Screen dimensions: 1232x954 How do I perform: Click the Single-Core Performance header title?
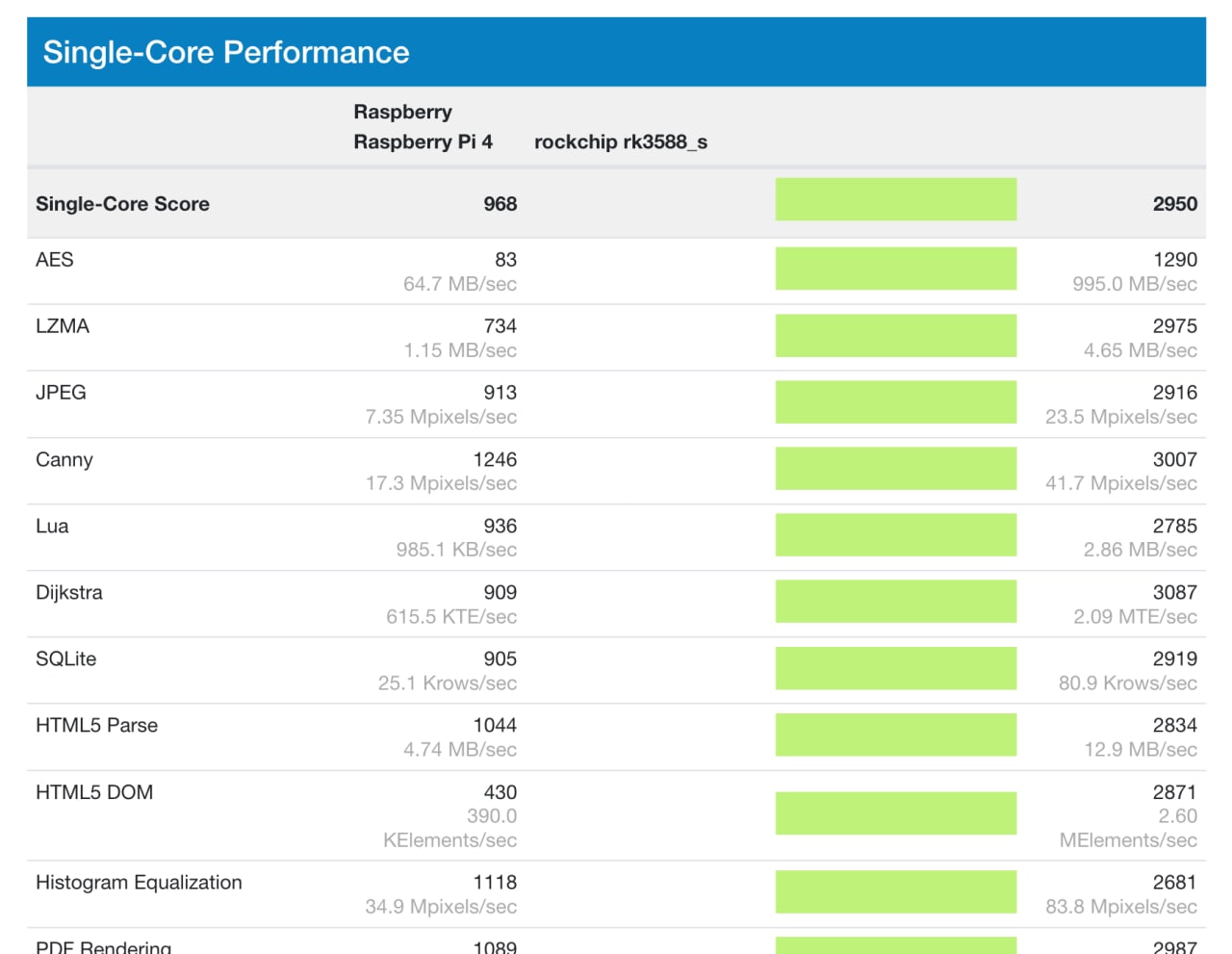pyautogui.click(x=226, y=52)
